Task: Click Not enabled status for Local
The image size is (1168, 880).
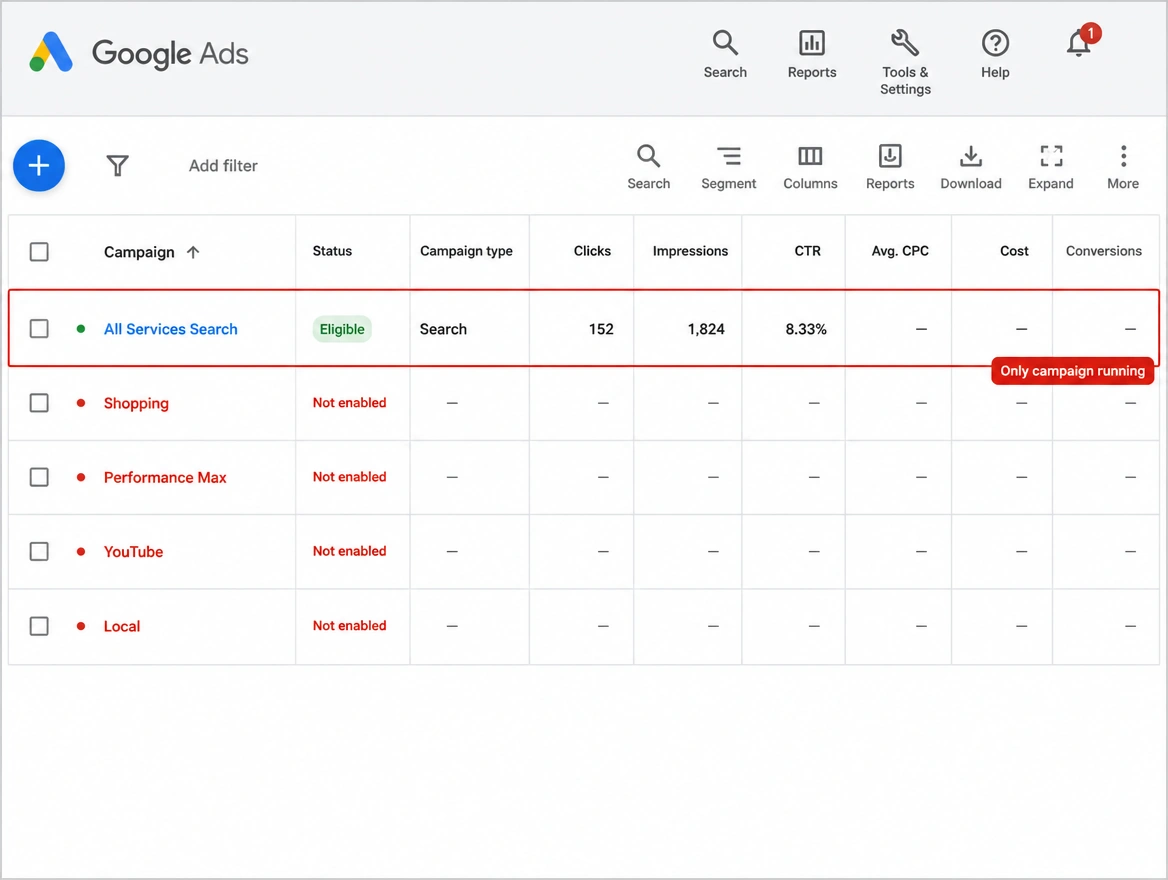Action: coord(349,625)
